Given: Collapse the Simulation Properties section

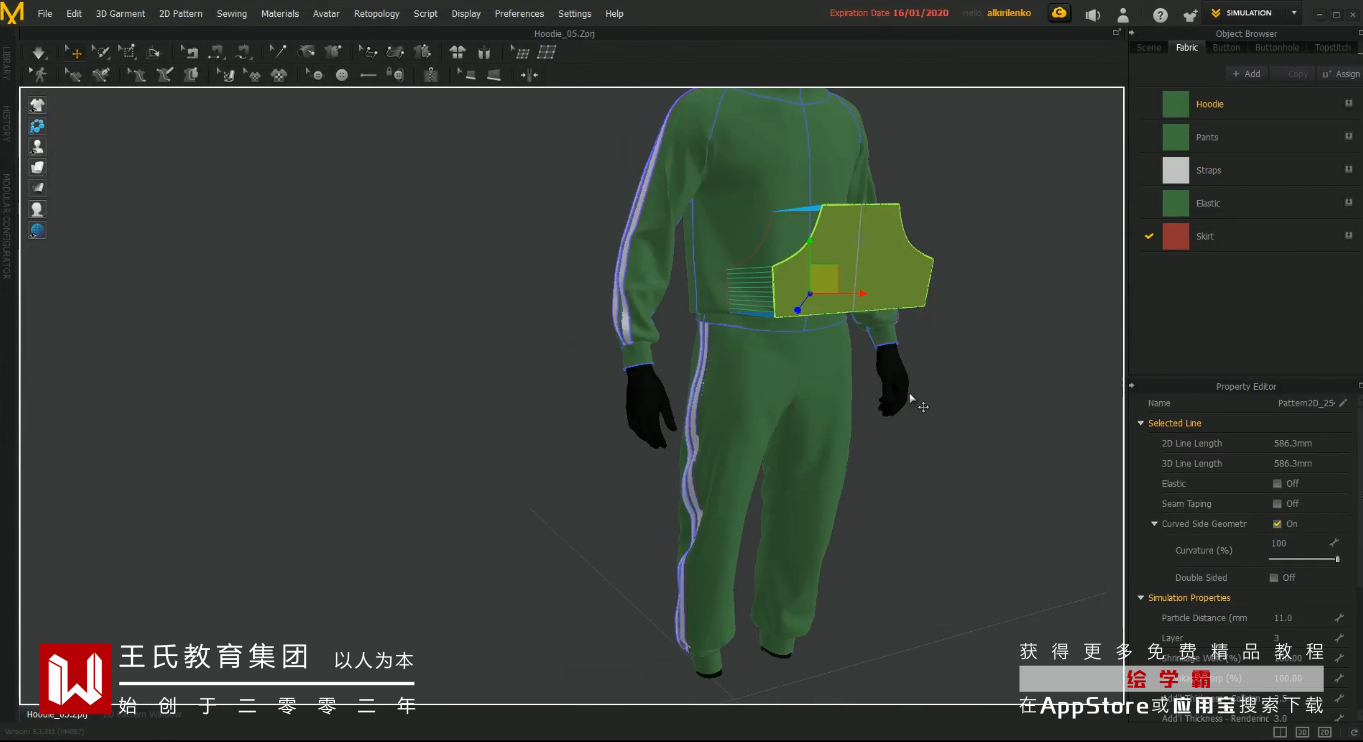Looking at the screenshot, I should tap(1141, 598).
